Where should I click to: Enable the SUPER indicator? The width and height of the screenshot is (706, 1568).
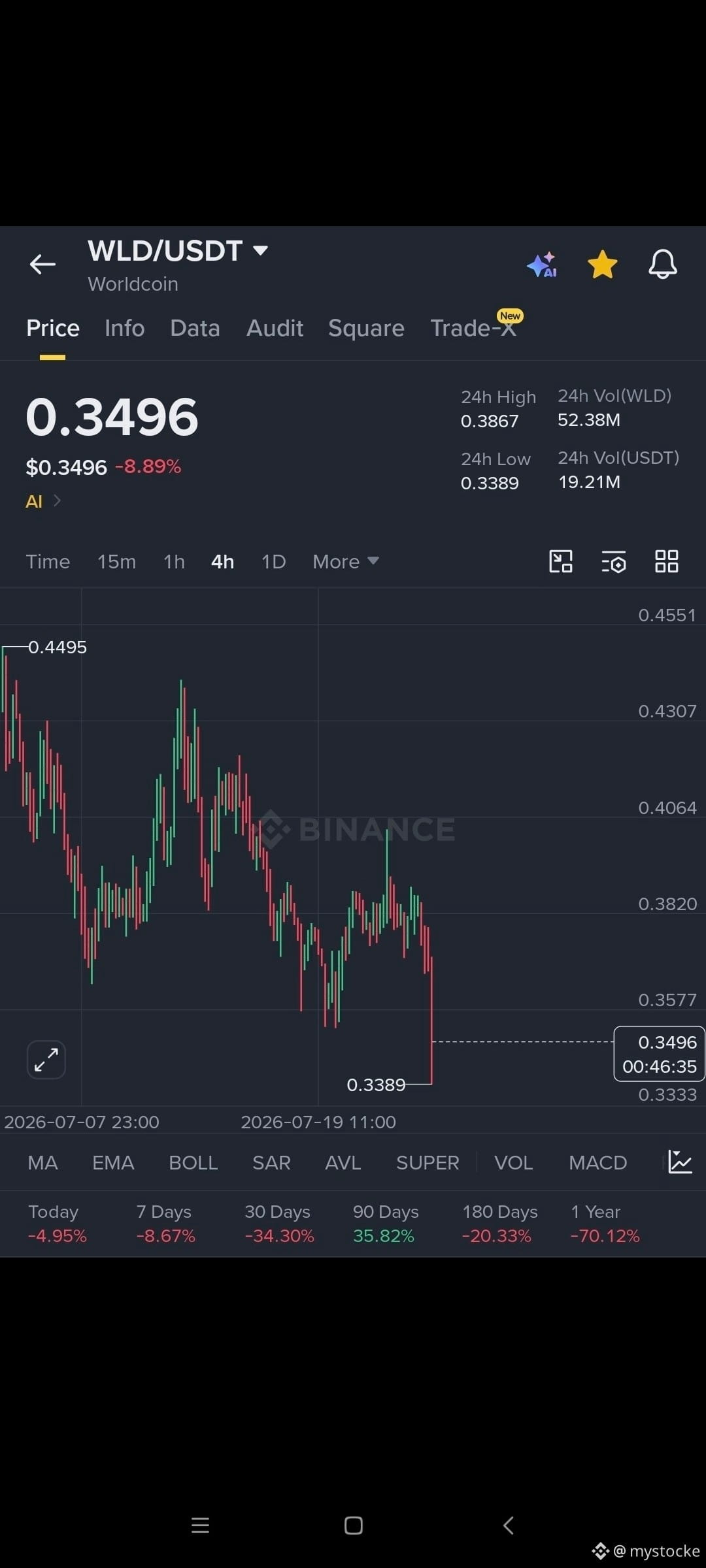(428, 1162)
